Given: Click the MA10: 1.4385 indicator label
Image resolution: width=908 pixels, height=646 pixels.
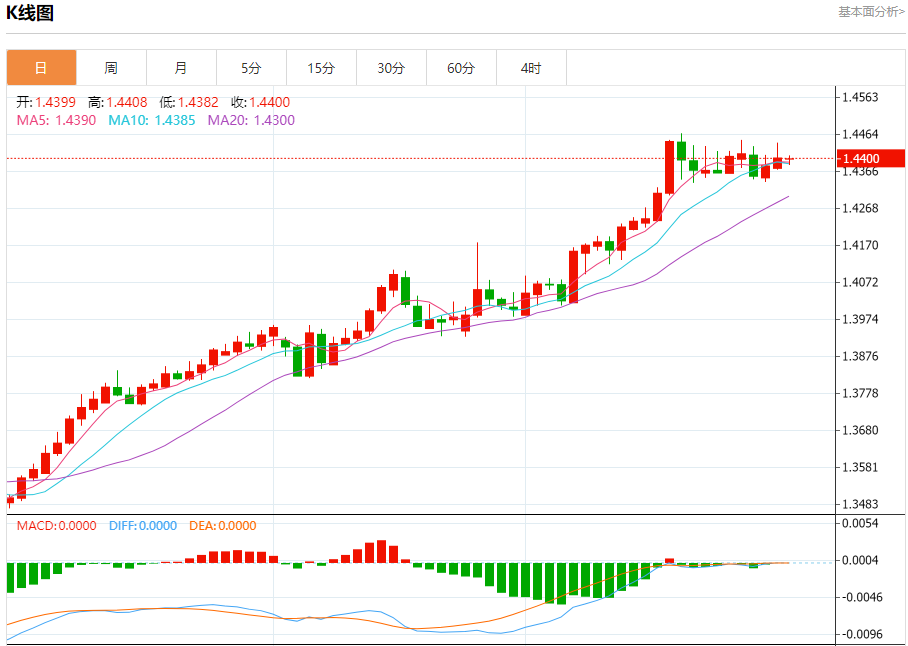Looking at the screenshot, I should [x=152, y=120].
